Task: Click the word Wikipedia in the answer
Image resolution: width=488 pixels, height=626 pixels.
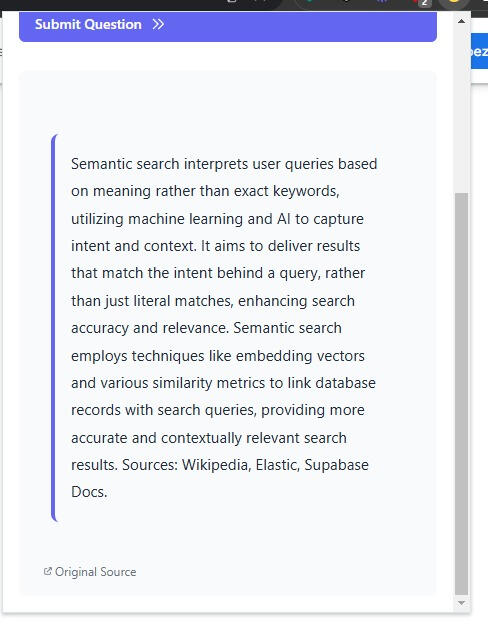Action: 216,465
